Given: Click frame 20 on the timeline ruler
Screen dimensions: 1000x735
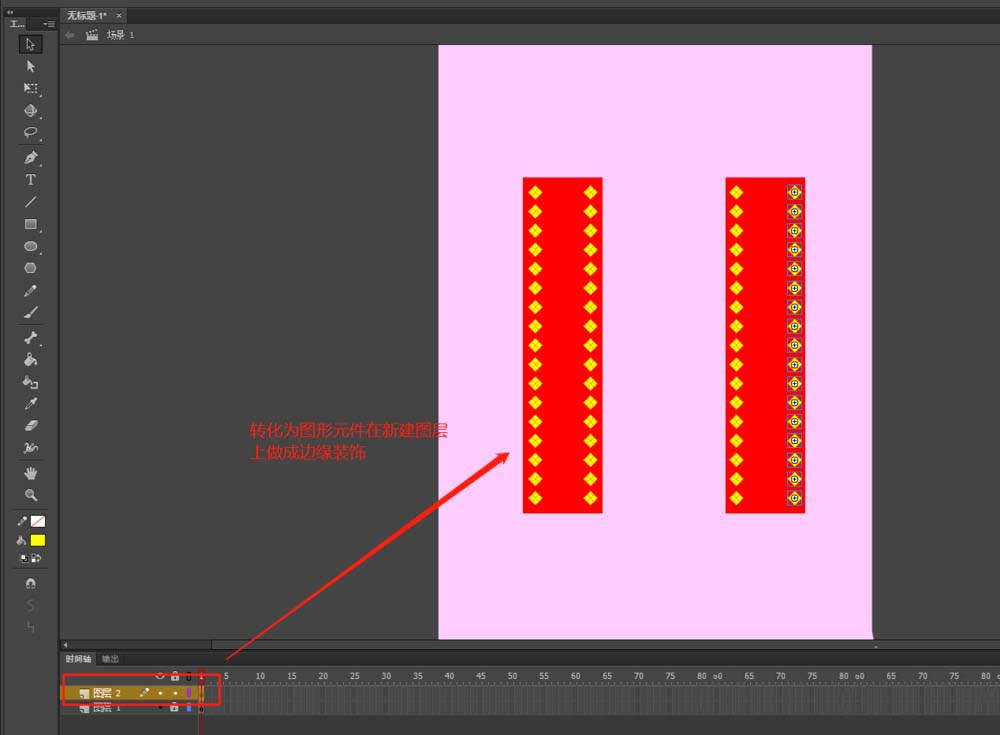Looking at the screenshot, I should click(322, 676).
